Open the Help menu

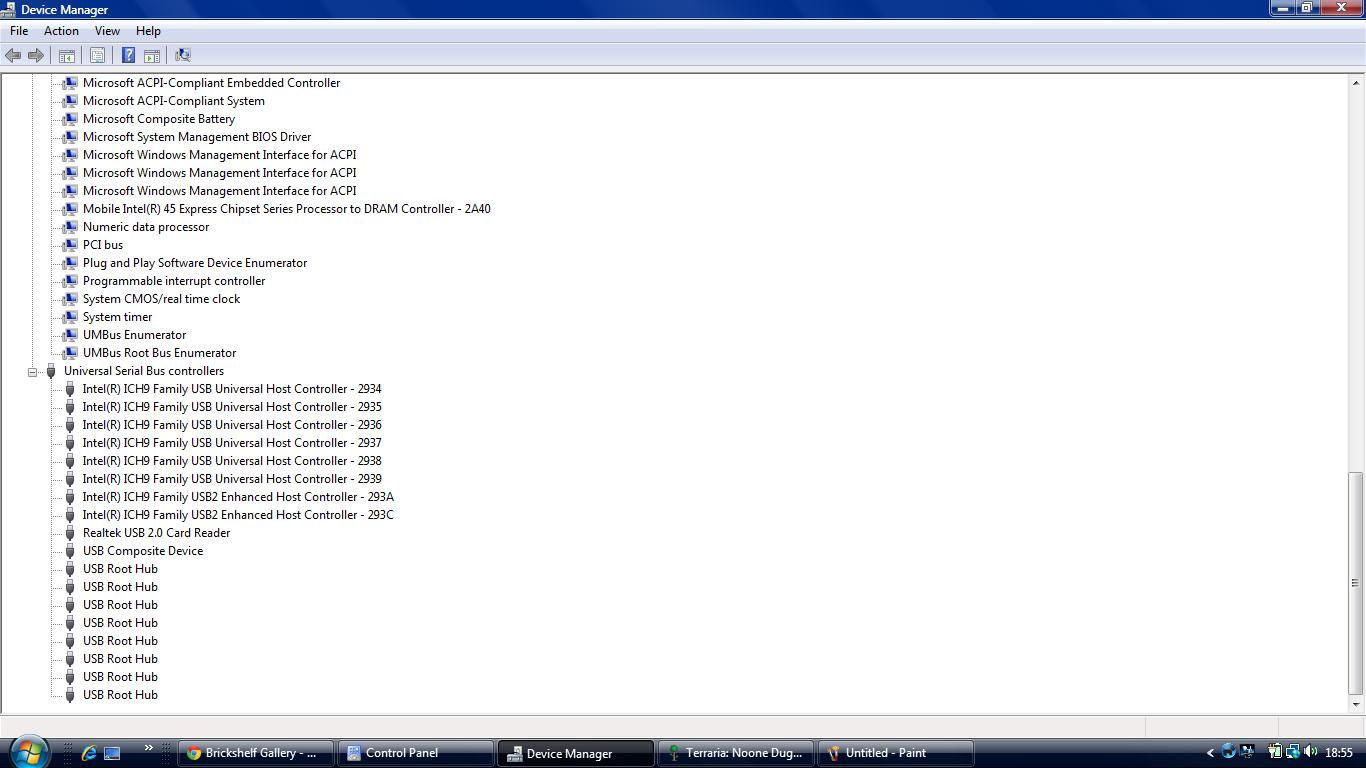[x=148, y=31]
